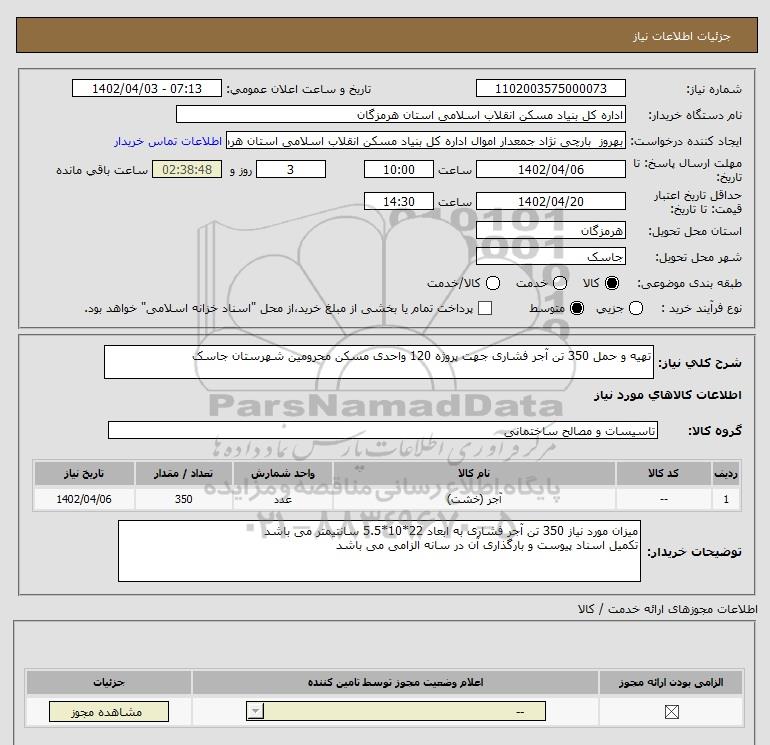Click the response deadline time 10:00 field
This screenshot has width=770, height=745.
click(399, 170)
